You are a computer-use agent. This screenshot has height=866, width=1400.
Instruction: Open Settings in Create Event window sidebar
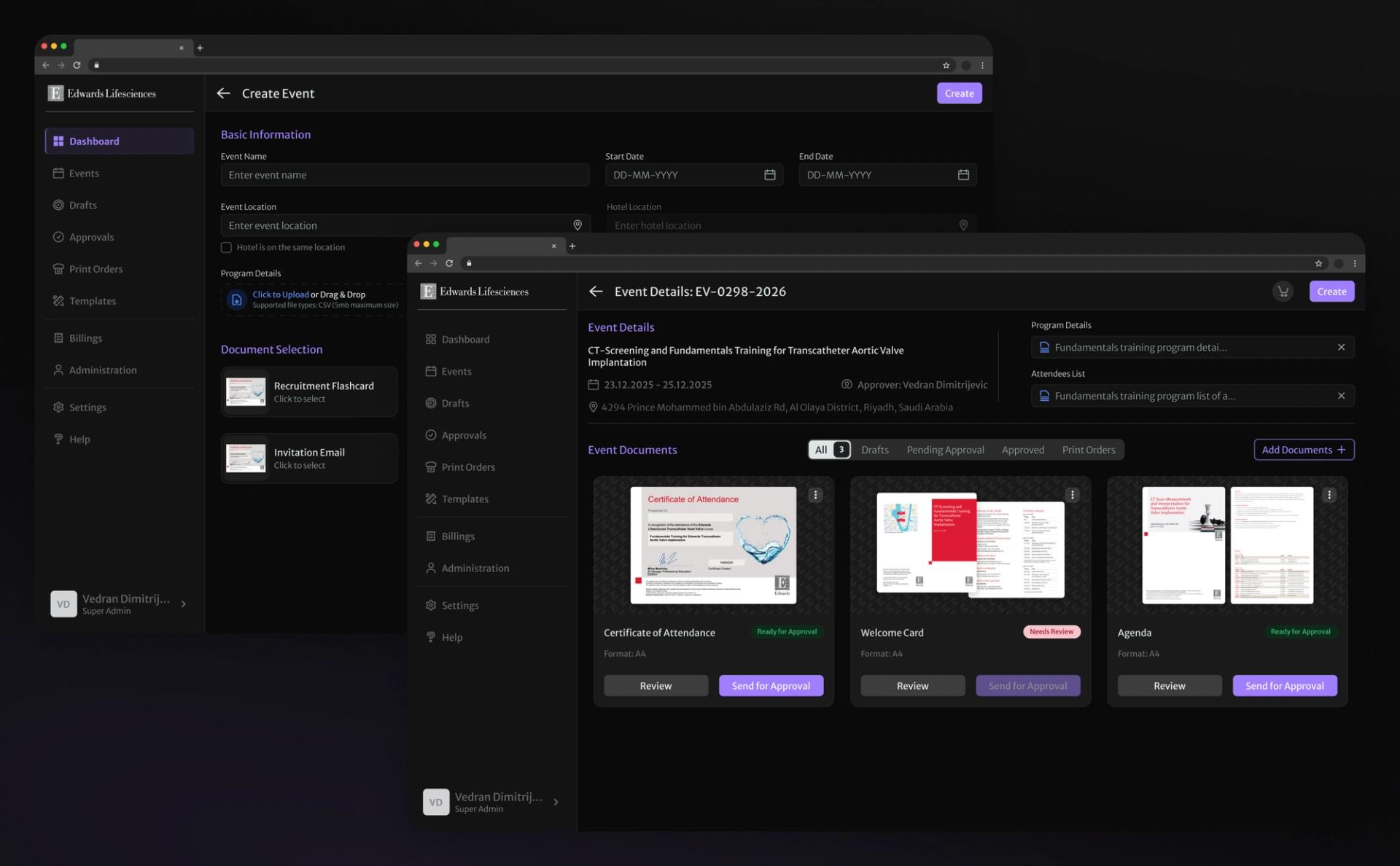[120, 407]
